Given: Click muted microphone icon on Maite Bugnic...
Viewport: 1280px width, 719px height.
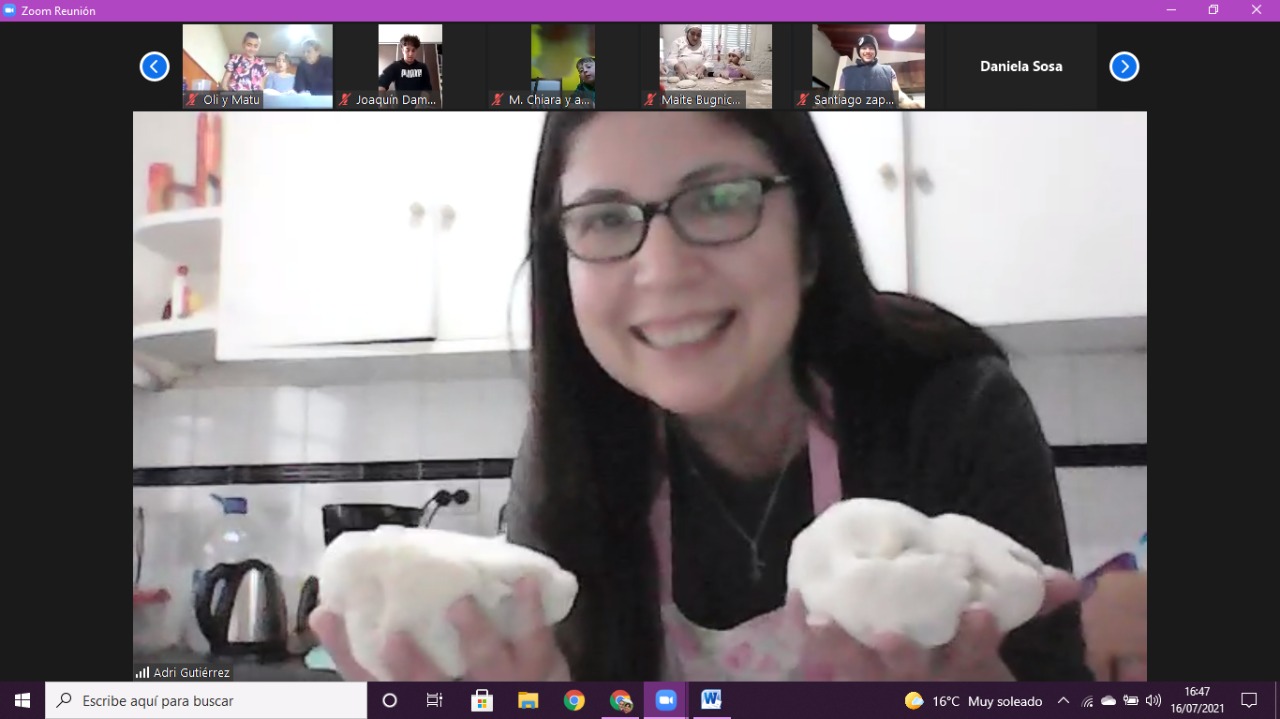Looking at the screenshot, I should 650,100.
